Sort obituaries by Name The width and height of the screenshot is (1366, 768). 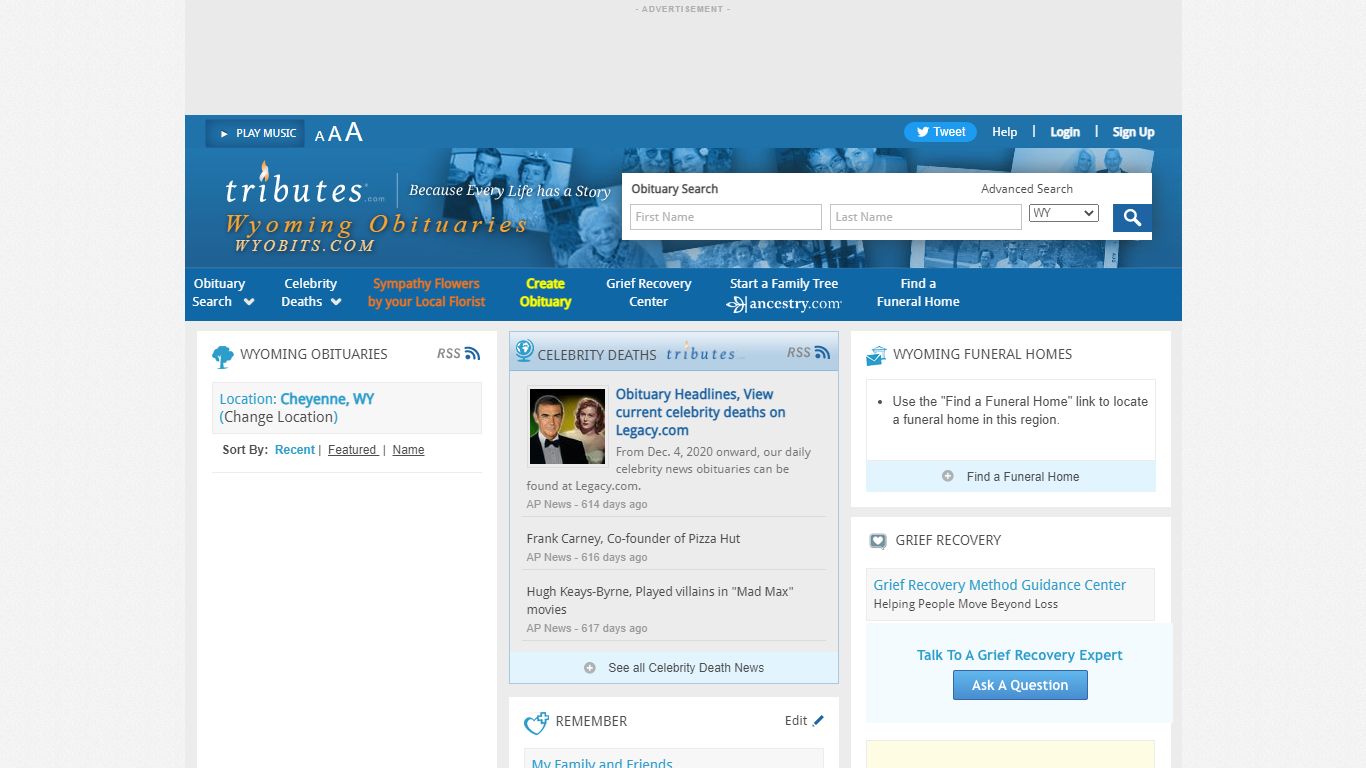(x=408, y=450)
